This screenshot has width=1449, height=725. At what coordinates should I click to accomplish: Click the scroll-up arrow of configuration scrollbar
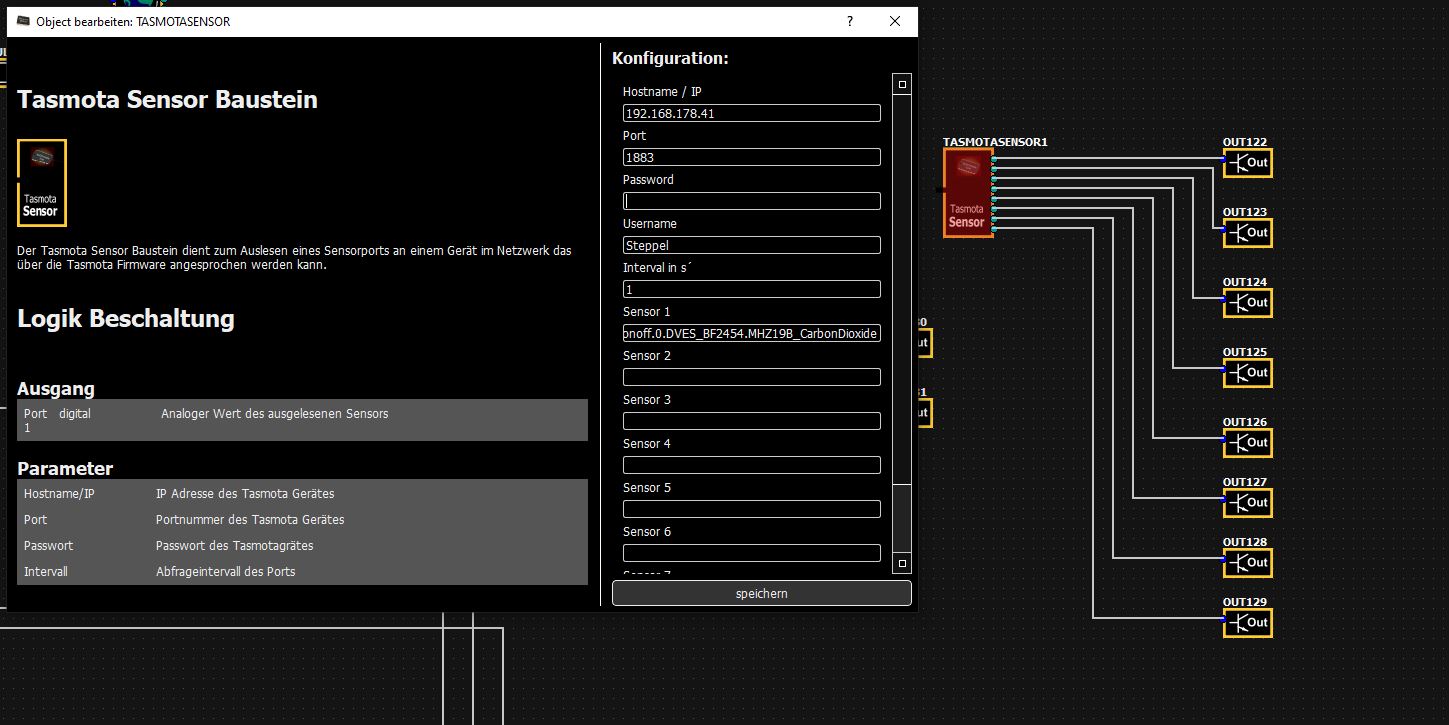(901, 84)
